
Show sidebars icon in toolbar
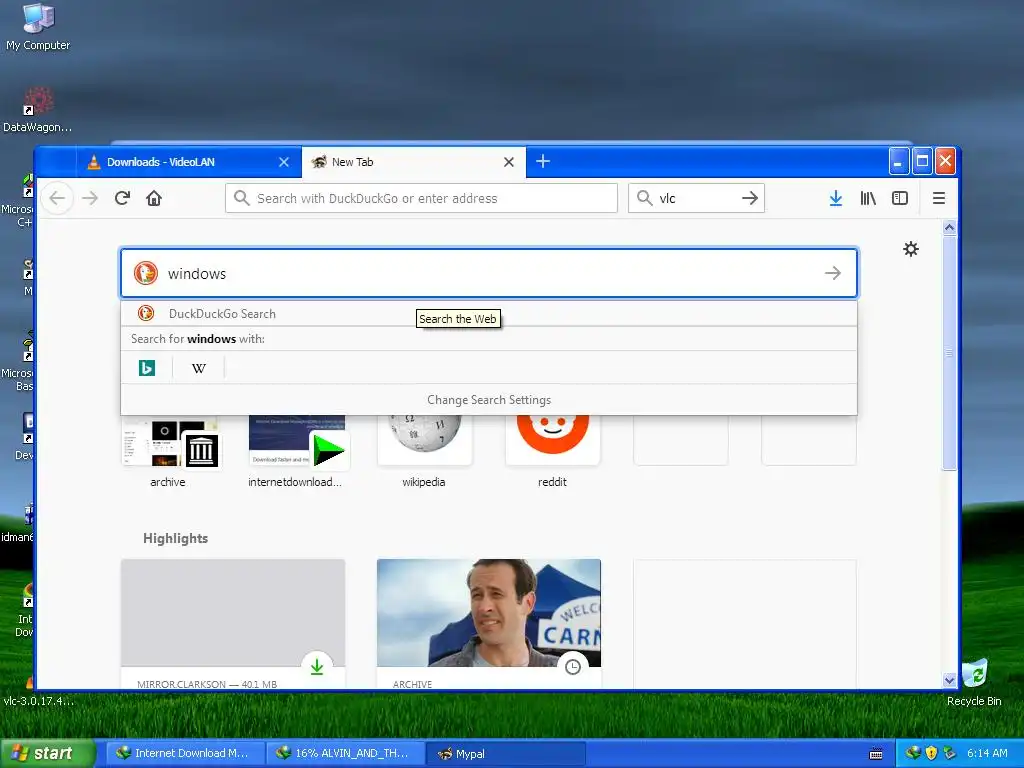(x=900, y=198)
